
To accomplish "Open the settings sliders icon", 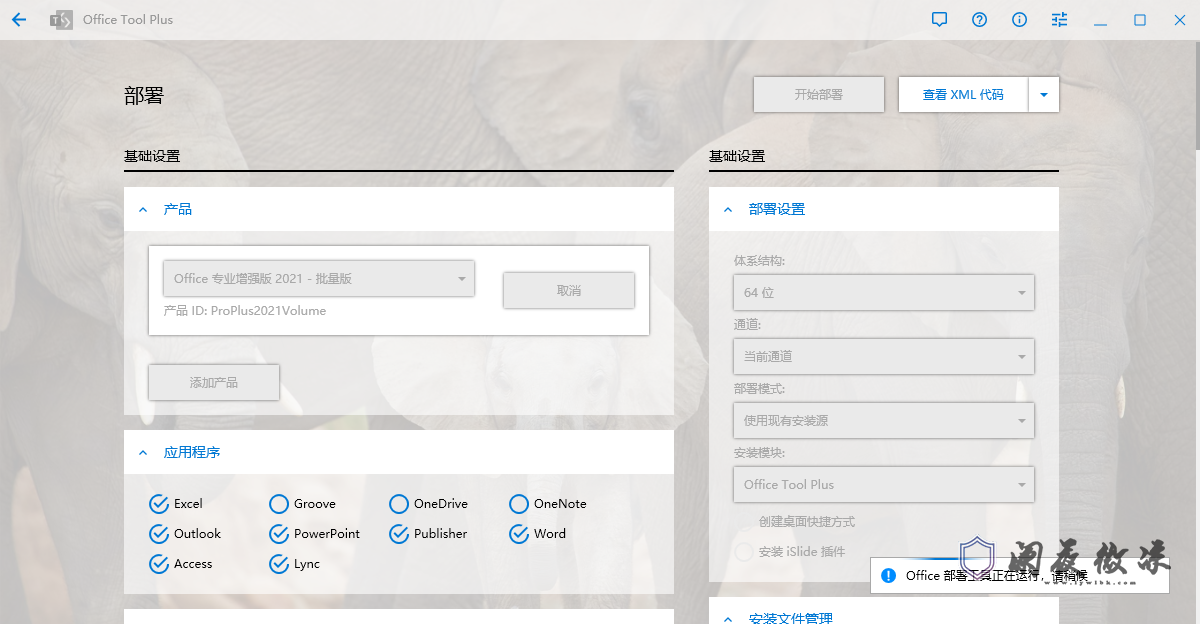I will [1059, 20].
